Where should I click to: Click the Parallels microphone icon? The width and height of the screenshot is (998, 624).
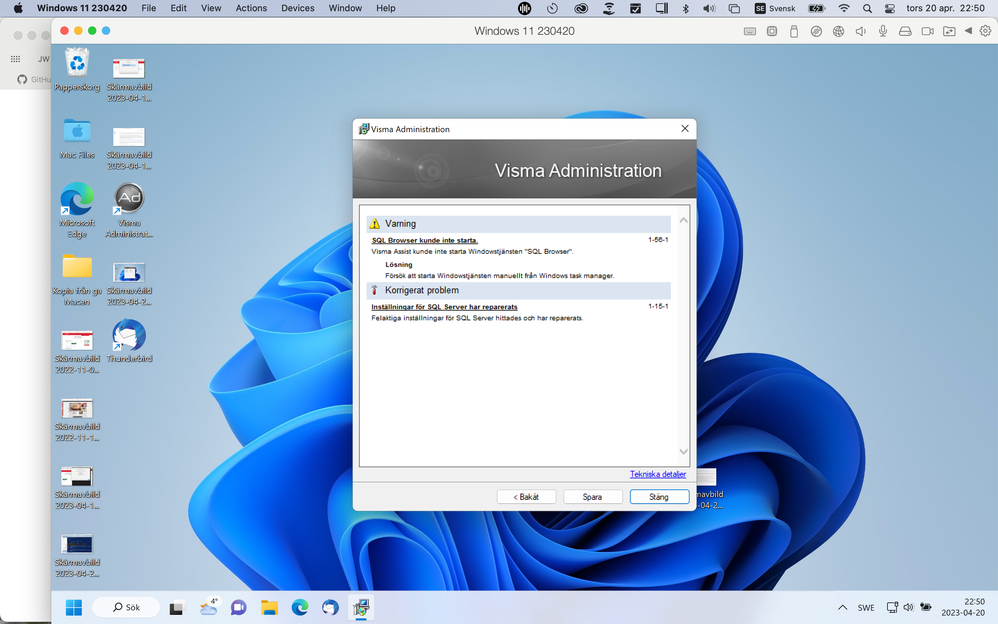[x=883, y=31]
